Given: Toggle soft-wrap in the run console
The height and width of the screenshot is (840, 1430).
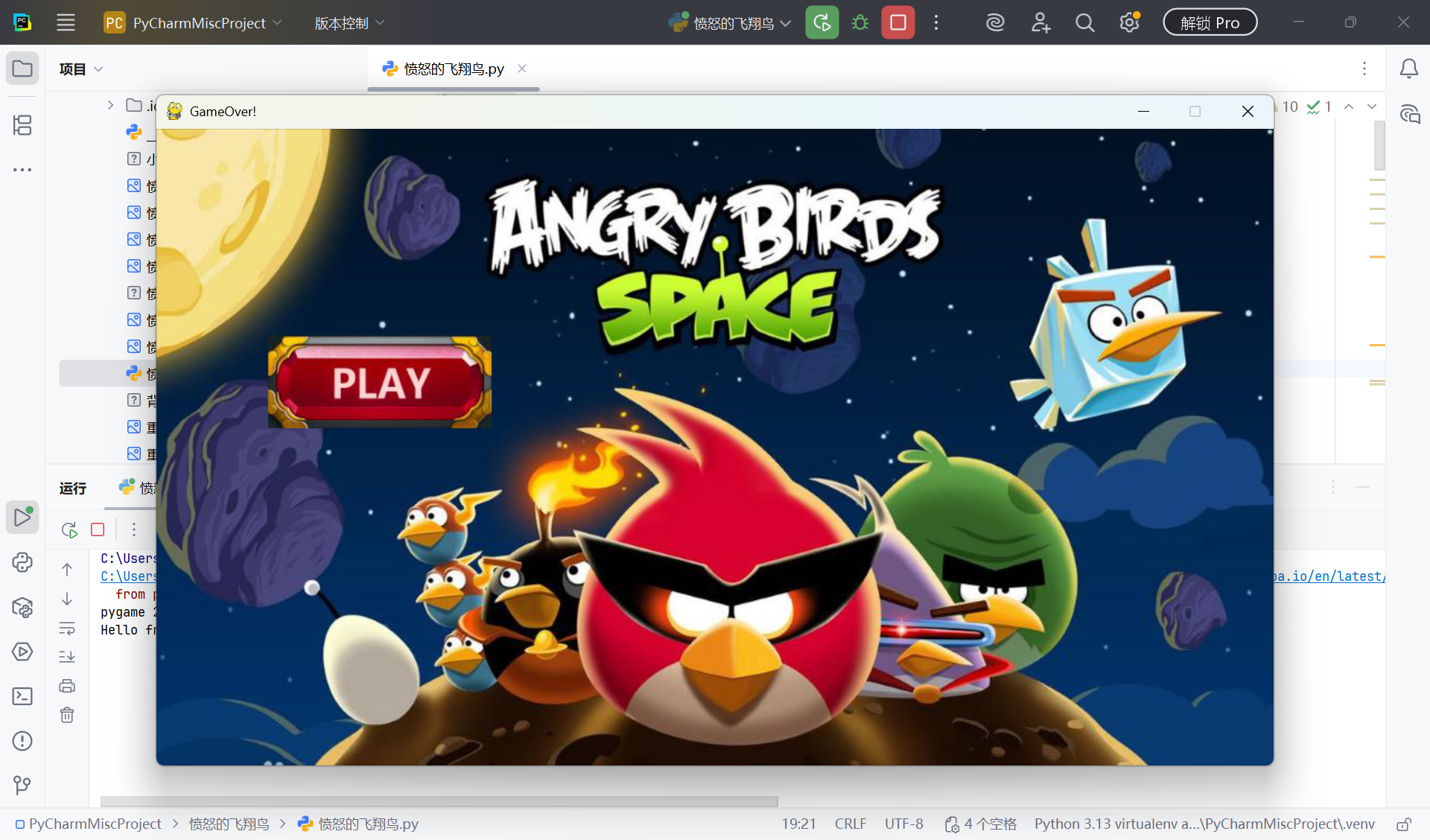Looking at the screenshot, I should (67, 629).
